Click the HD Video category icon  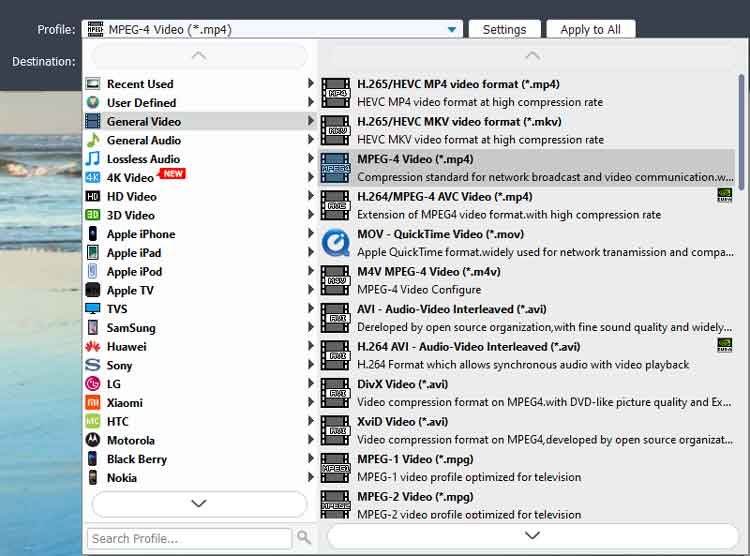pyautogui.click(x=93, y=196)
